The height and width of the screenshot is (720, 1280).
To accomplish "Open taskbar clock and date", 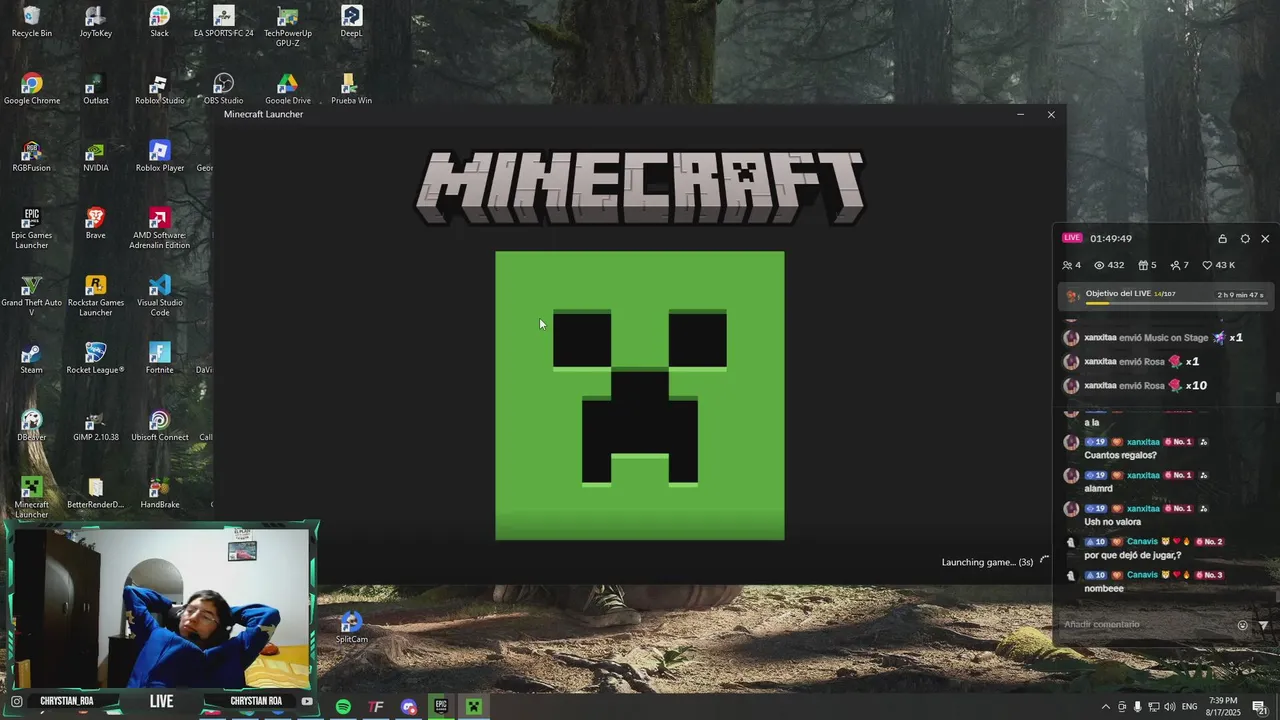I will pos(1223,706).
